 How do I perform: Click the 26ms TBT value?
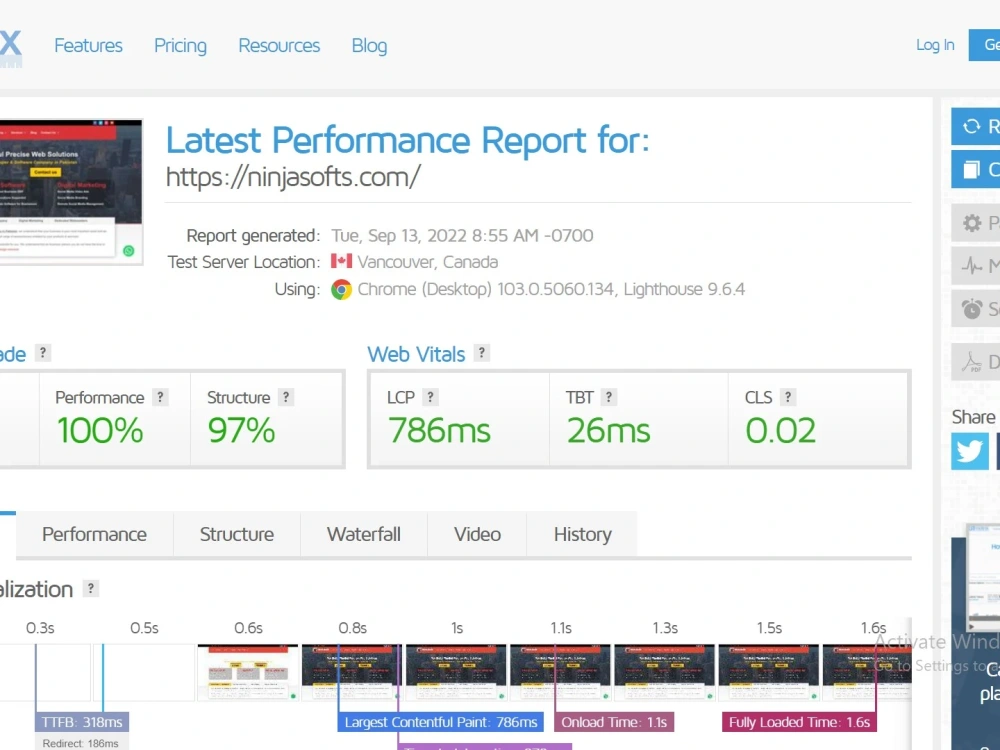coord(608,430)
